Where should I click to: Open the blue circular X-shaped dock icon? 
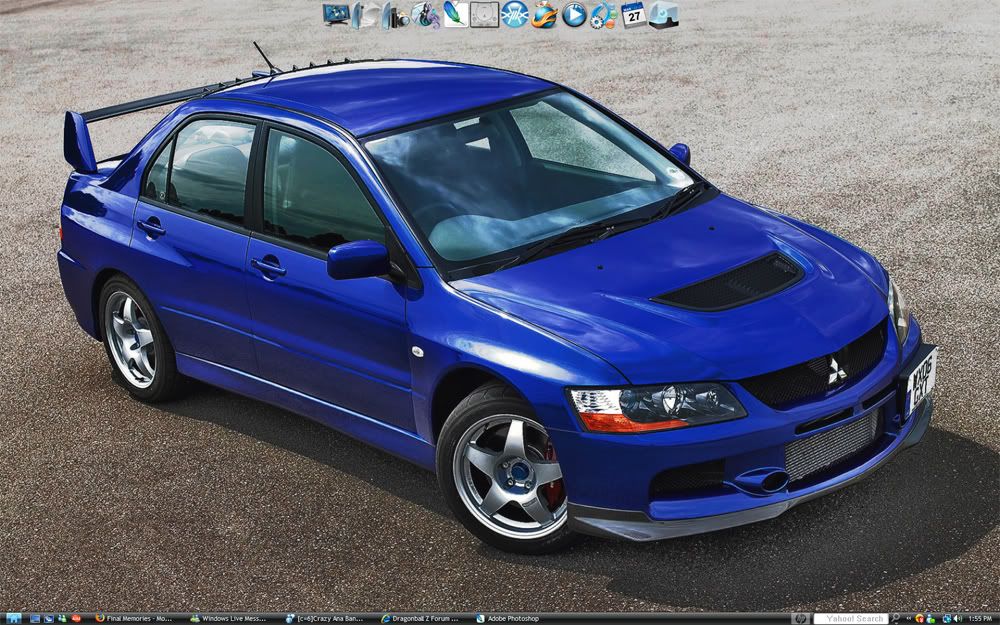514,14
